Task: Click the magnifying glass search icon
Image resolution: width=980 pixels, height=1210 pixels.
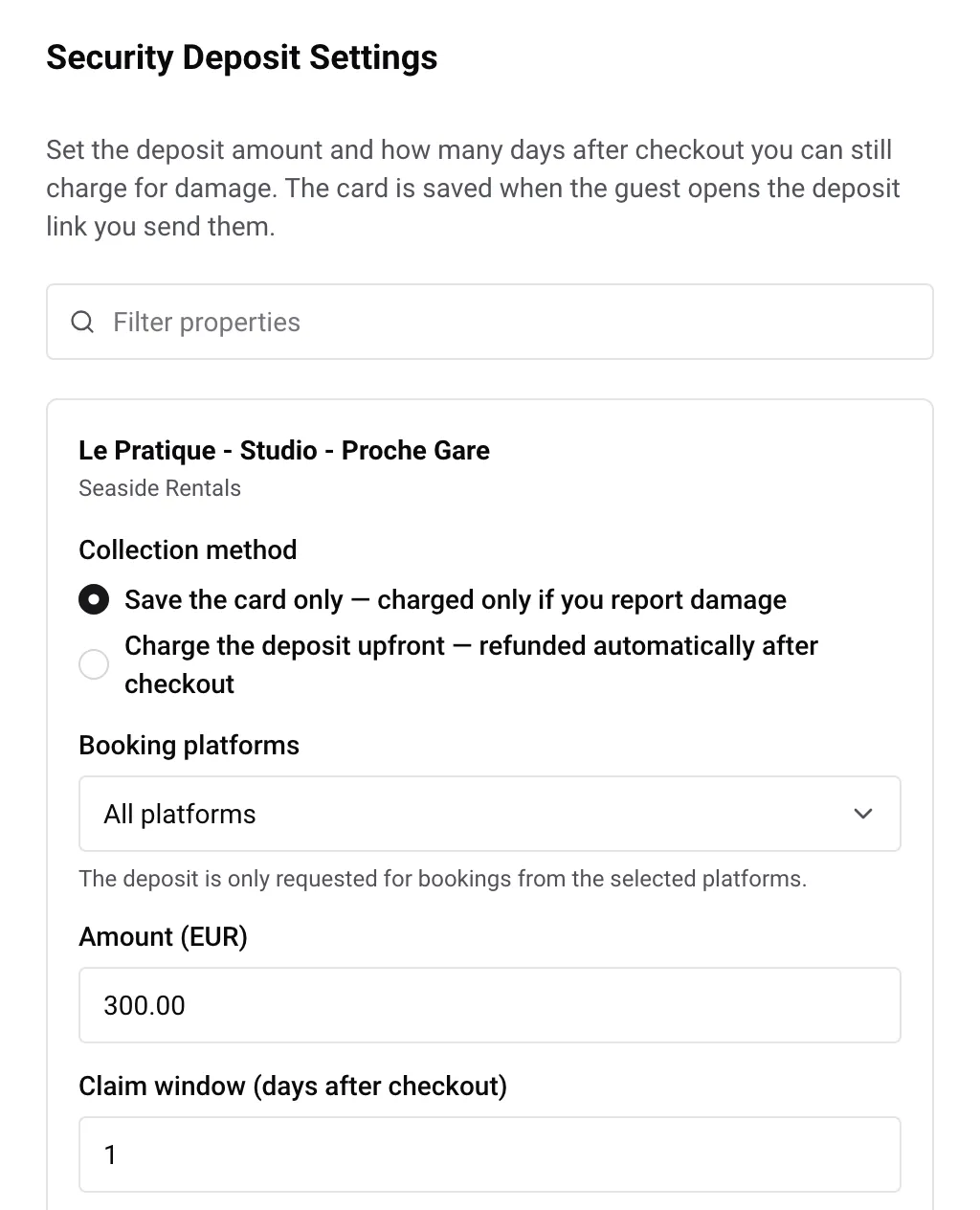Action: (x=83, y=322)
